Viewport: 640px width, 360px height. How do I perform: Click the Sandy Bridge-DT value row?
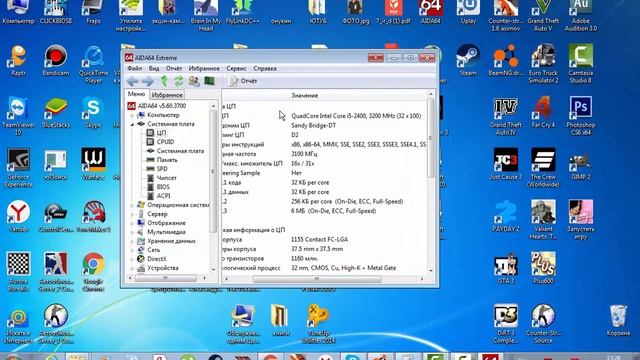point(313,125)
